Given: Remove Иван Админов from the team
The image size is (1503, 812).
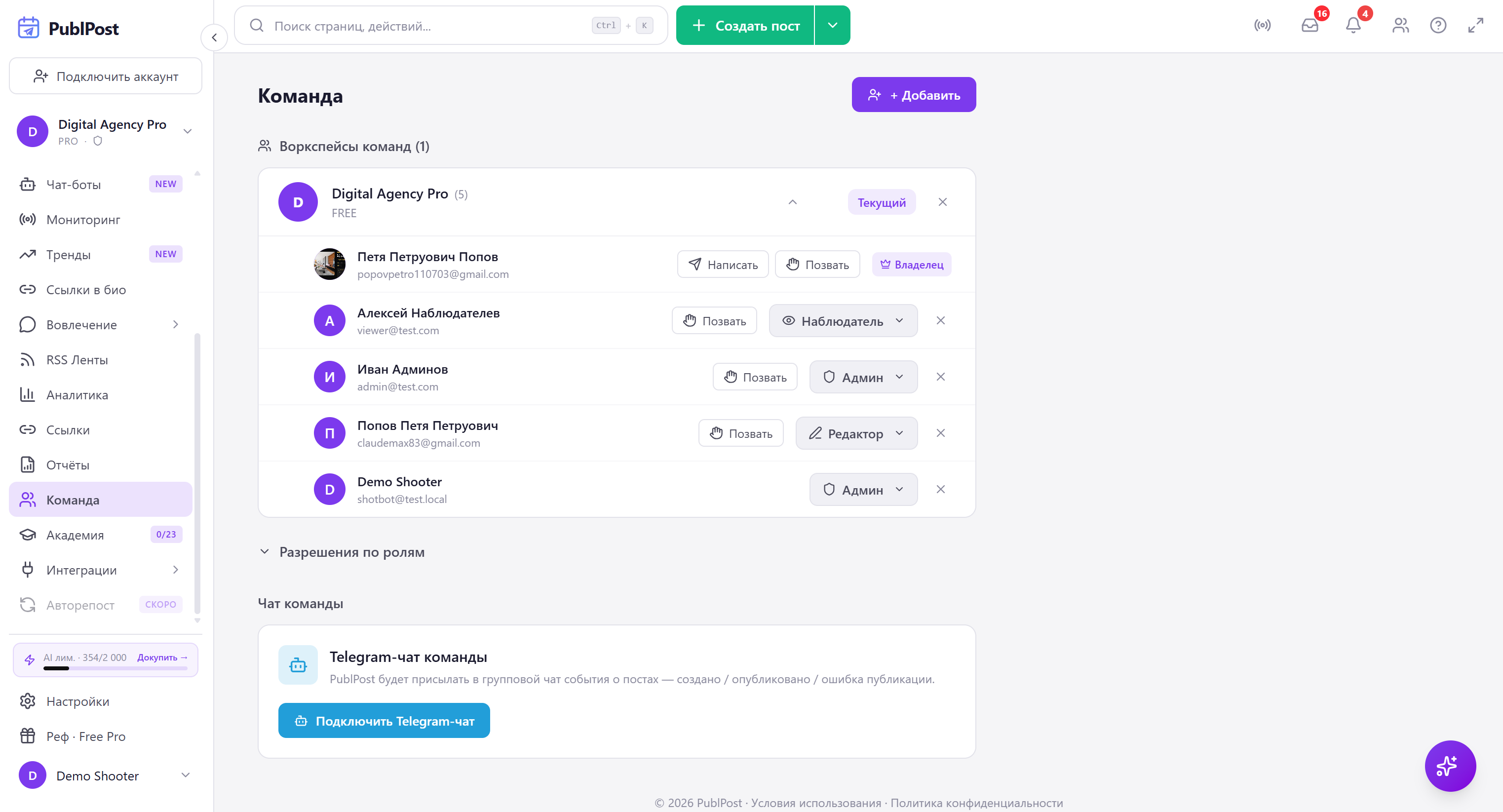Looking at the screenshot, I should 940,377.
